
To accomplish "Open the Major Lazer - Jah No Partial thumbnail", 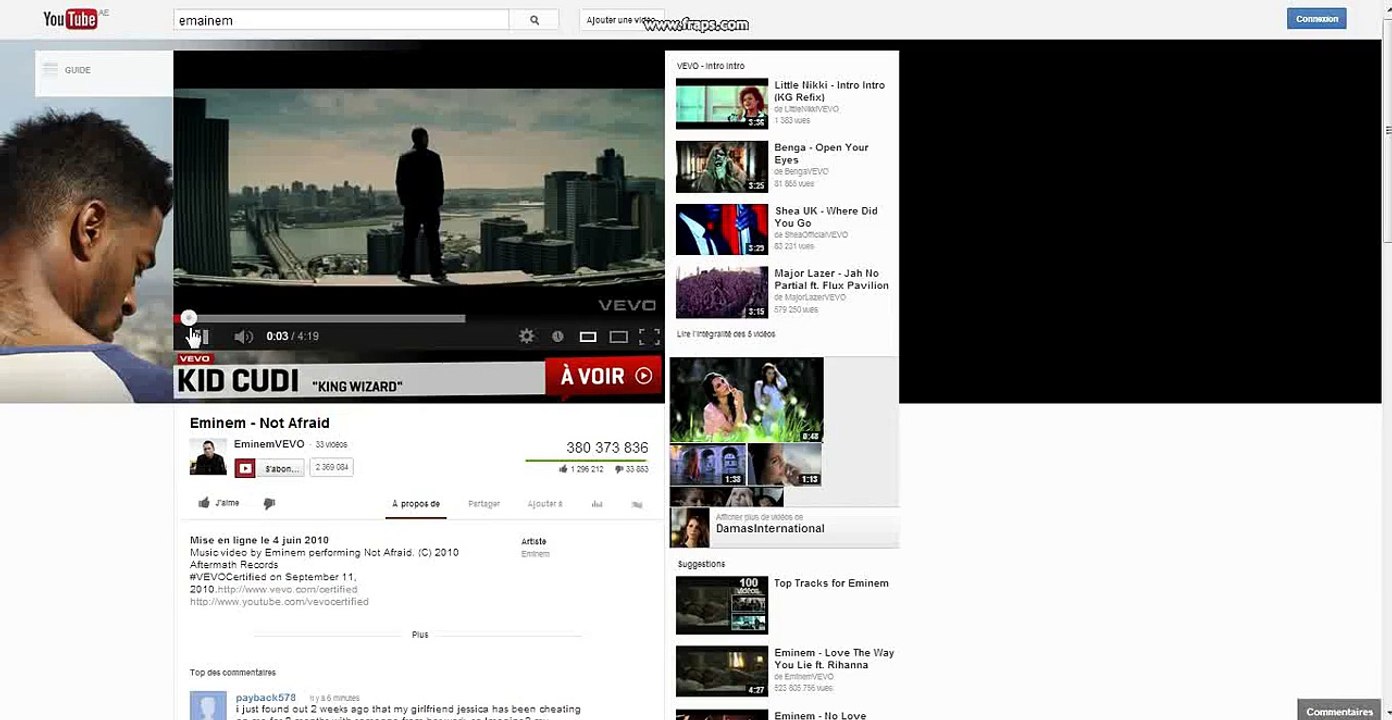I will [722, 293].
